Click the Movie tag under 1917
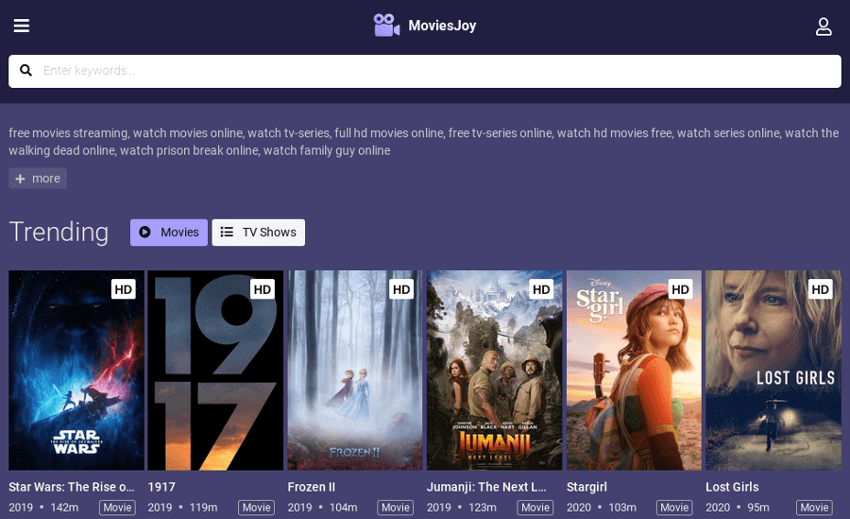850x519 pixels. point(256,508)
